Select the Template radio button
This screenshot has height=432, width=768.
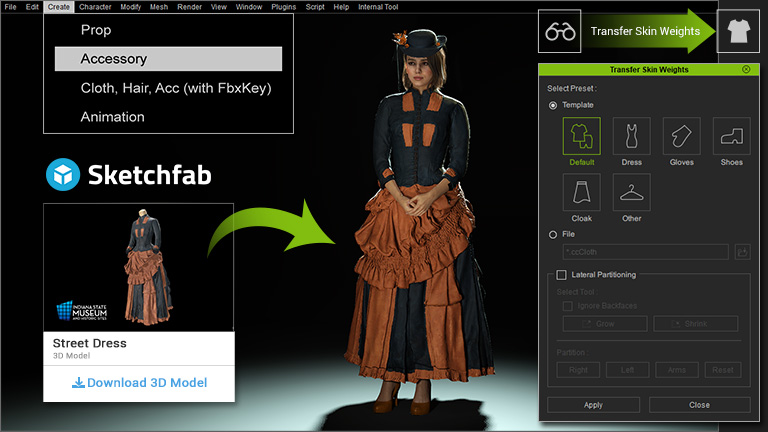click(554, 105)
